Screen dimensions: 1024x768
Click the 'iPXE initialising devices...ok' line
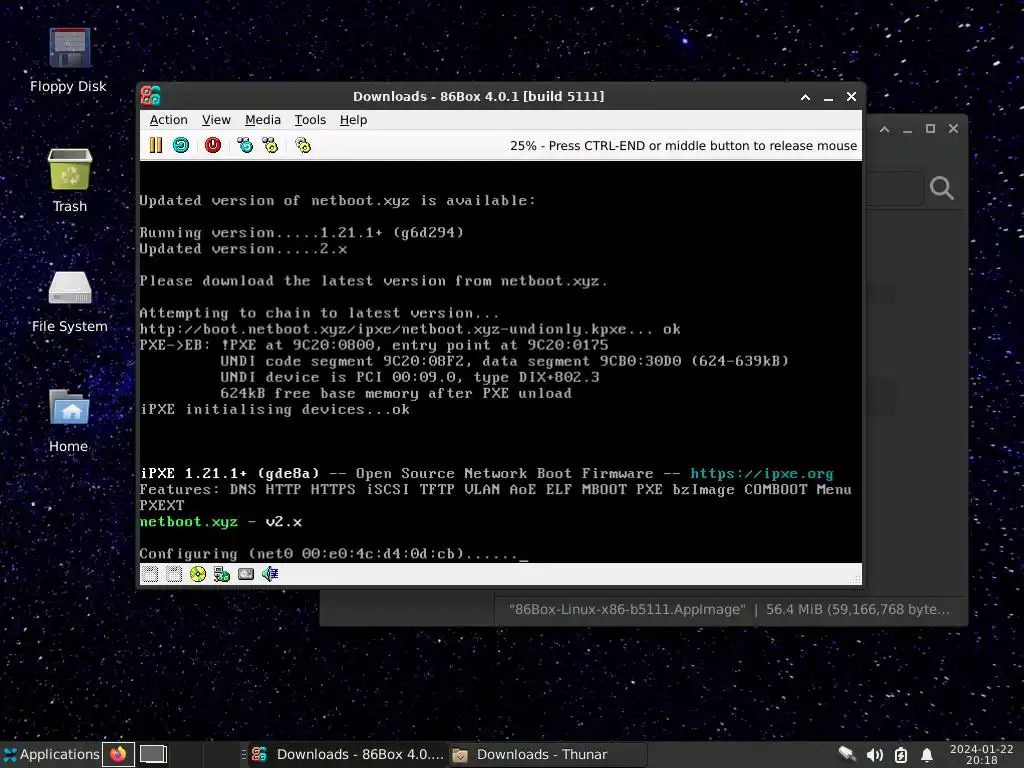pyautogui.click(x=275, y=409)
